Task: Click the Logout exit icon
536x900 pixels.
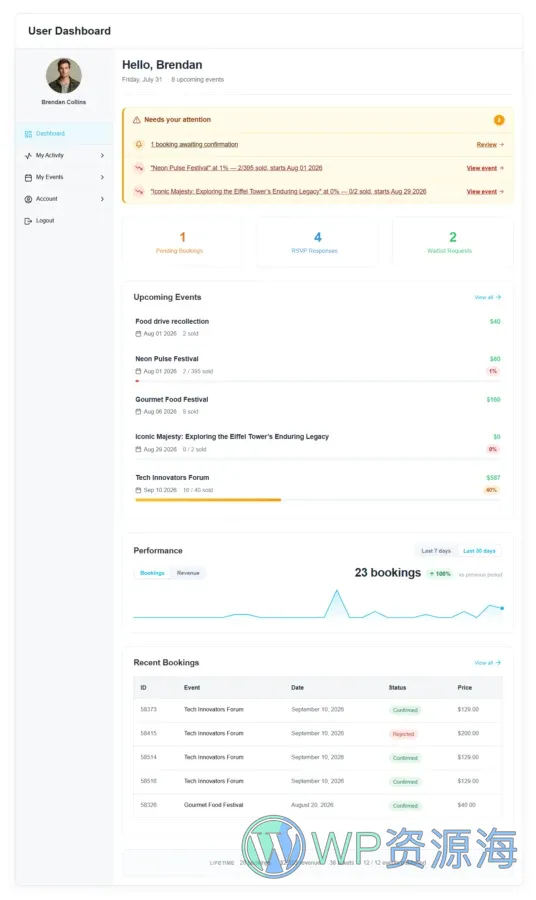Action: coord(28,221)
